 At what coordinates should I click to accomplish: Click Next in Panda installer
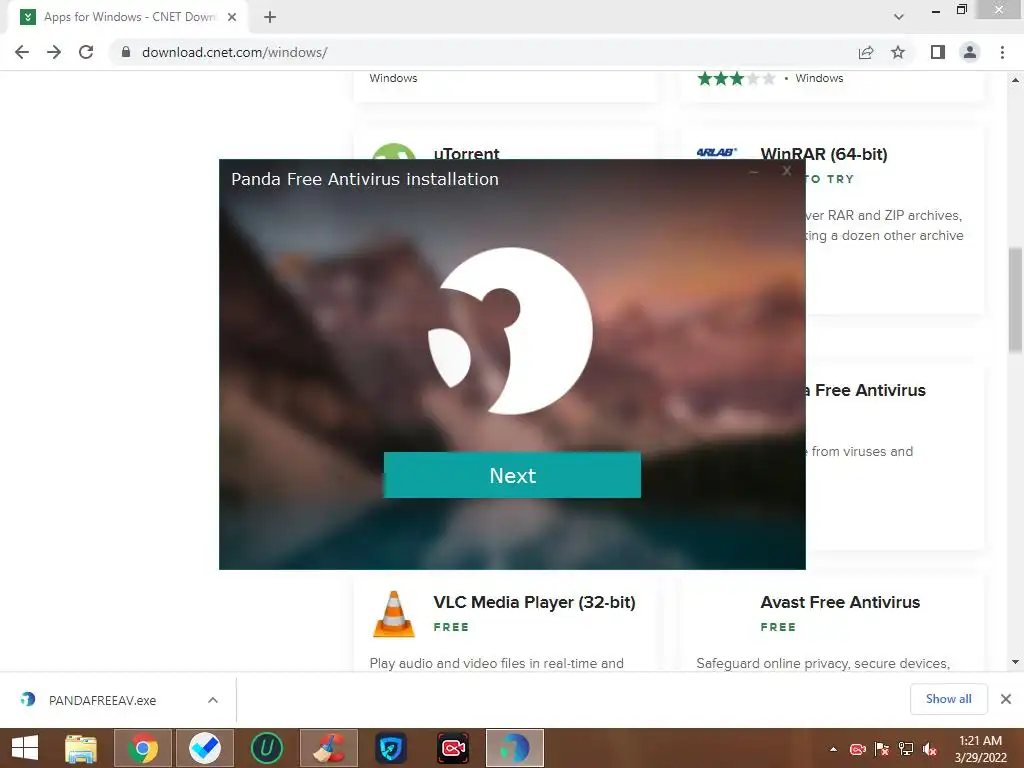pos(512,475)
